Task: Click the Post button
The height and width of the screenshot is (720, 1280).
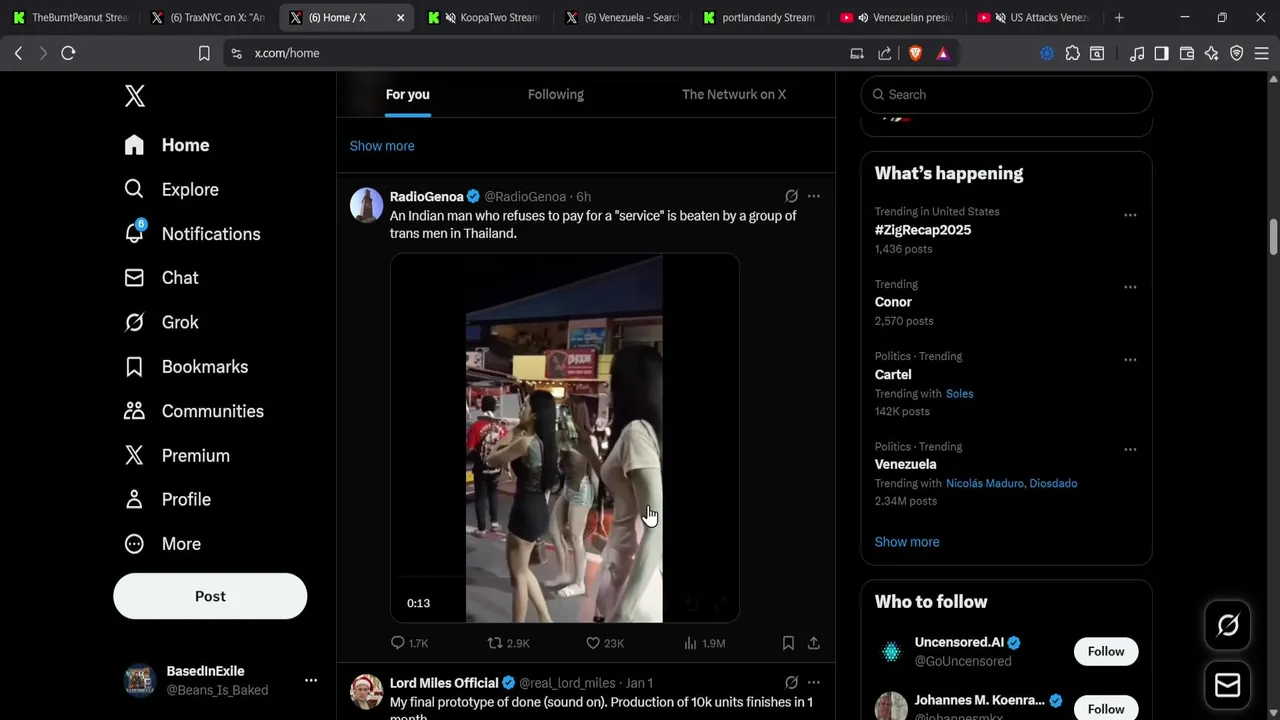Action: pyautogui.click(x=210, y=596)
